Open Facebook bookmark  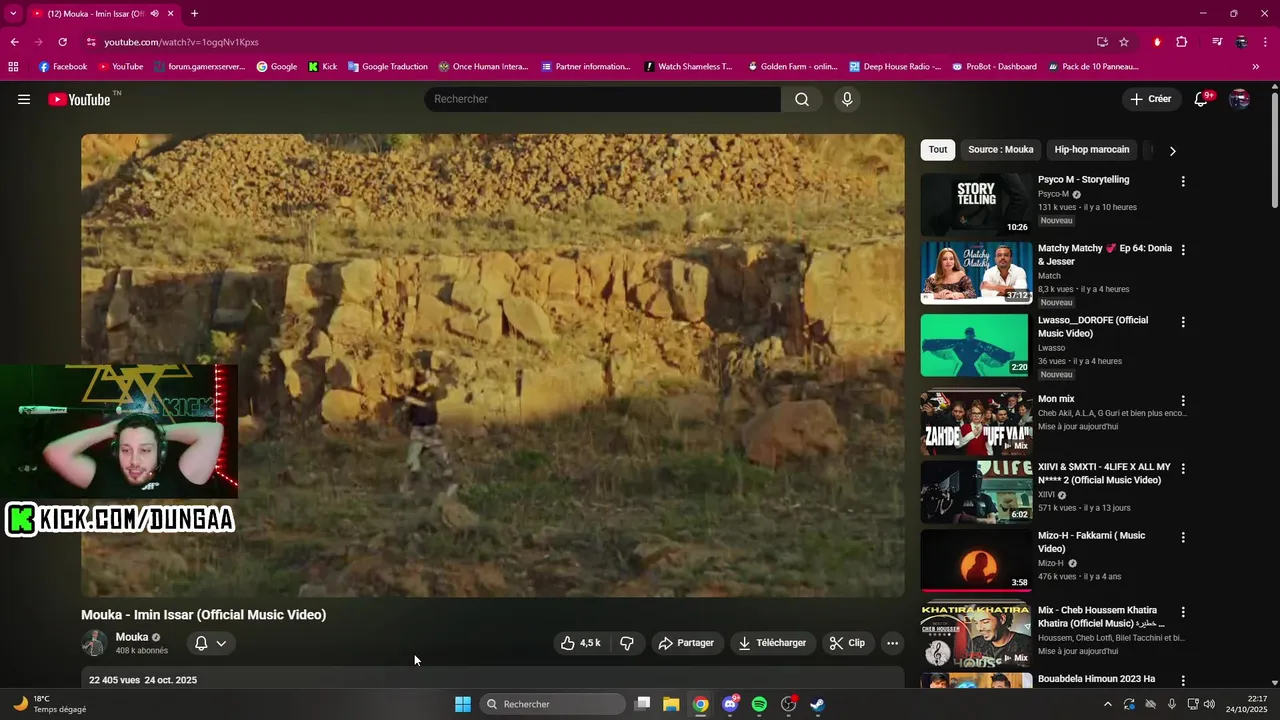pyautogui.click(x=62, y=67)
